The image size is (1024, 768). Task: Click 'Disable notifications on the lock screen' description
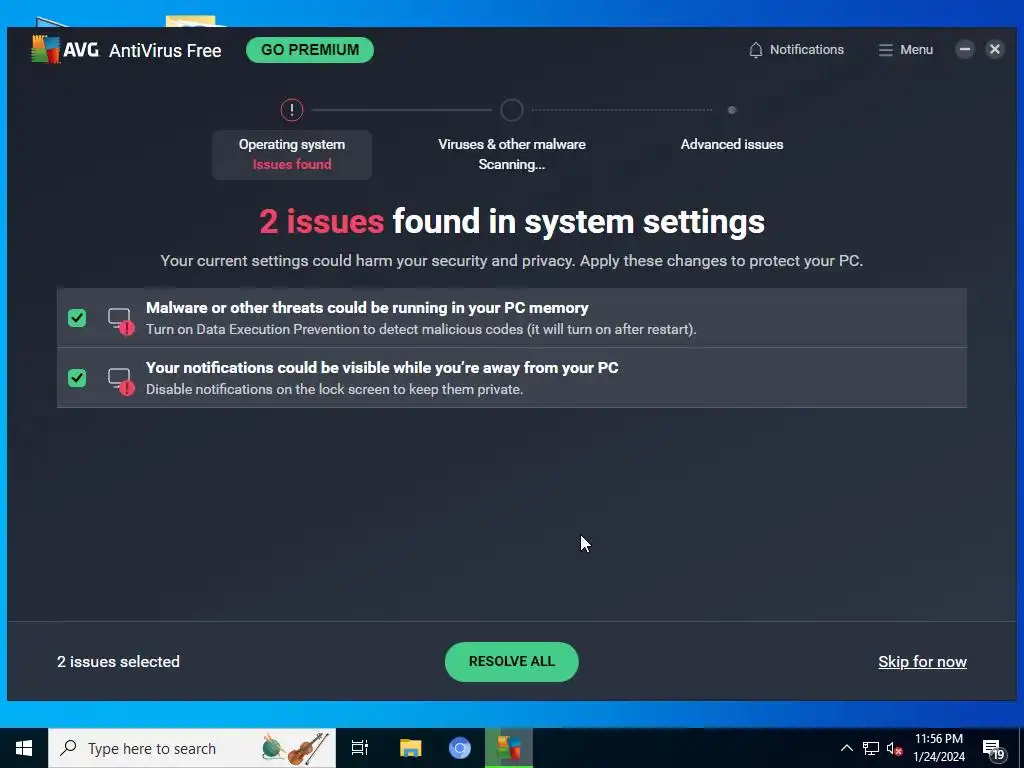click(x=334, y=389)
